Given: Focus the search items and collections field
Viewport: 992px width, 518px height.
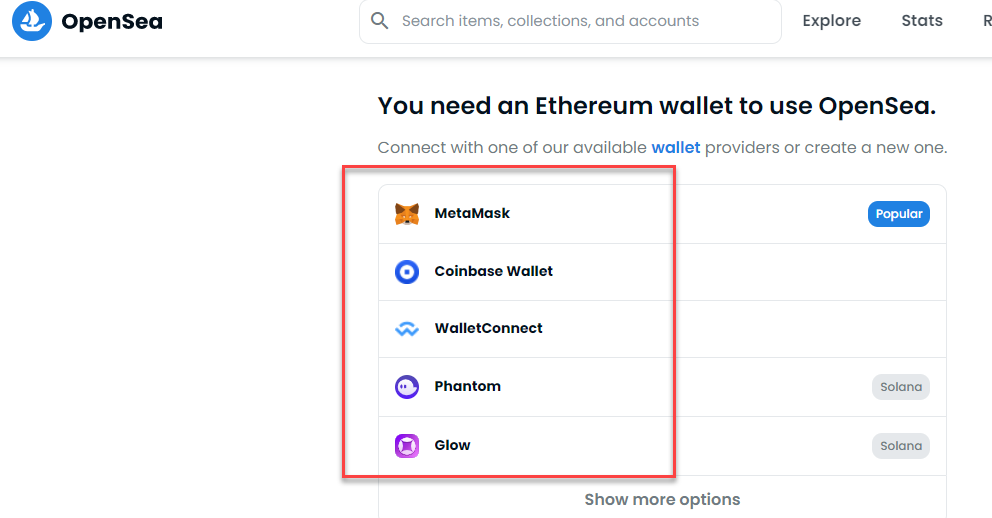Looking at the screenshot, I should (580, 21).
